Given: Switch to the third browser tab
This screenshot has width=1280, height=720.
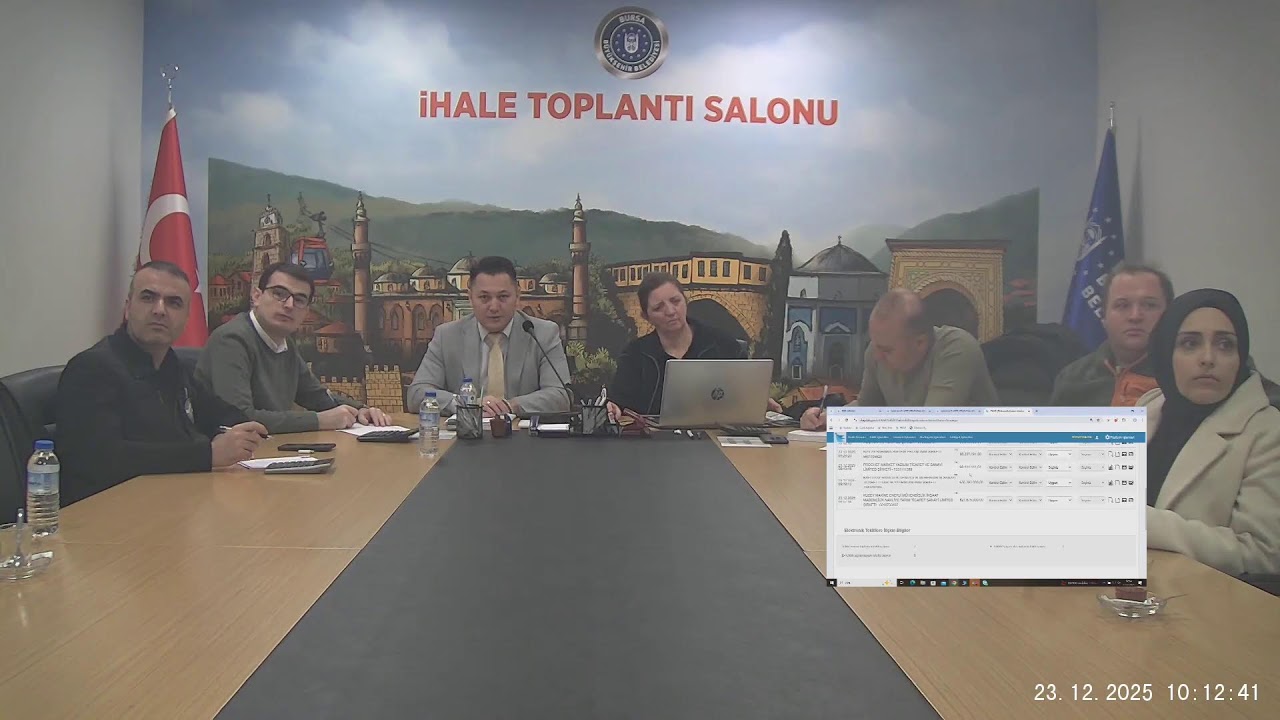Looking at the screenshot, I should click(x=958, y=411).
